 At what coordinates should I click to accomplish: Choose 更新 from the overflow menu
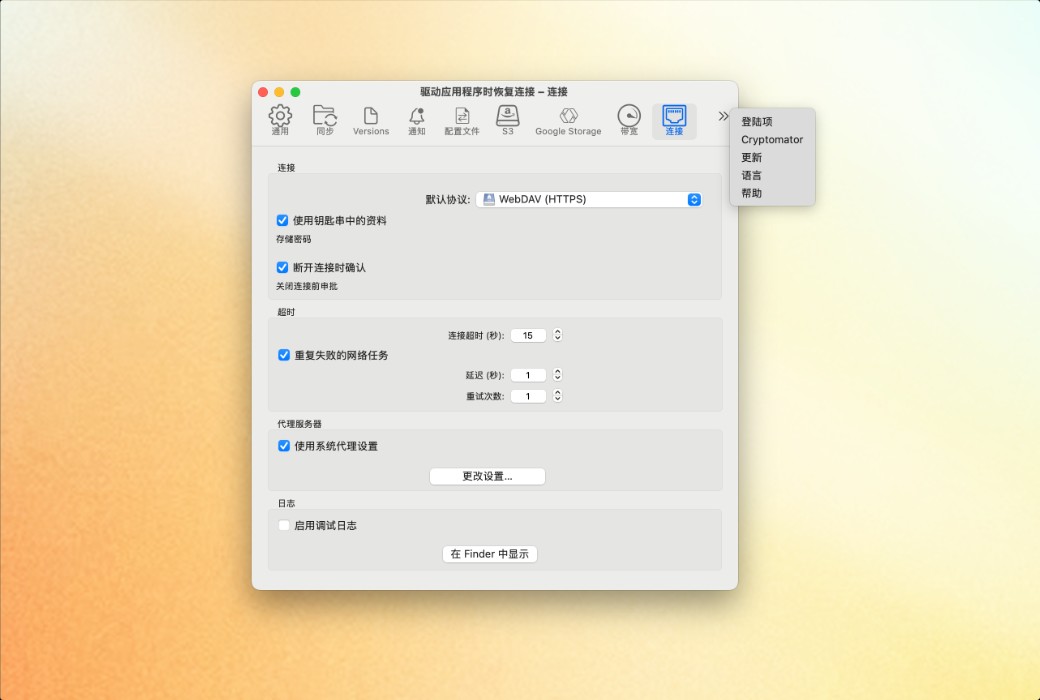pos(751,157)
